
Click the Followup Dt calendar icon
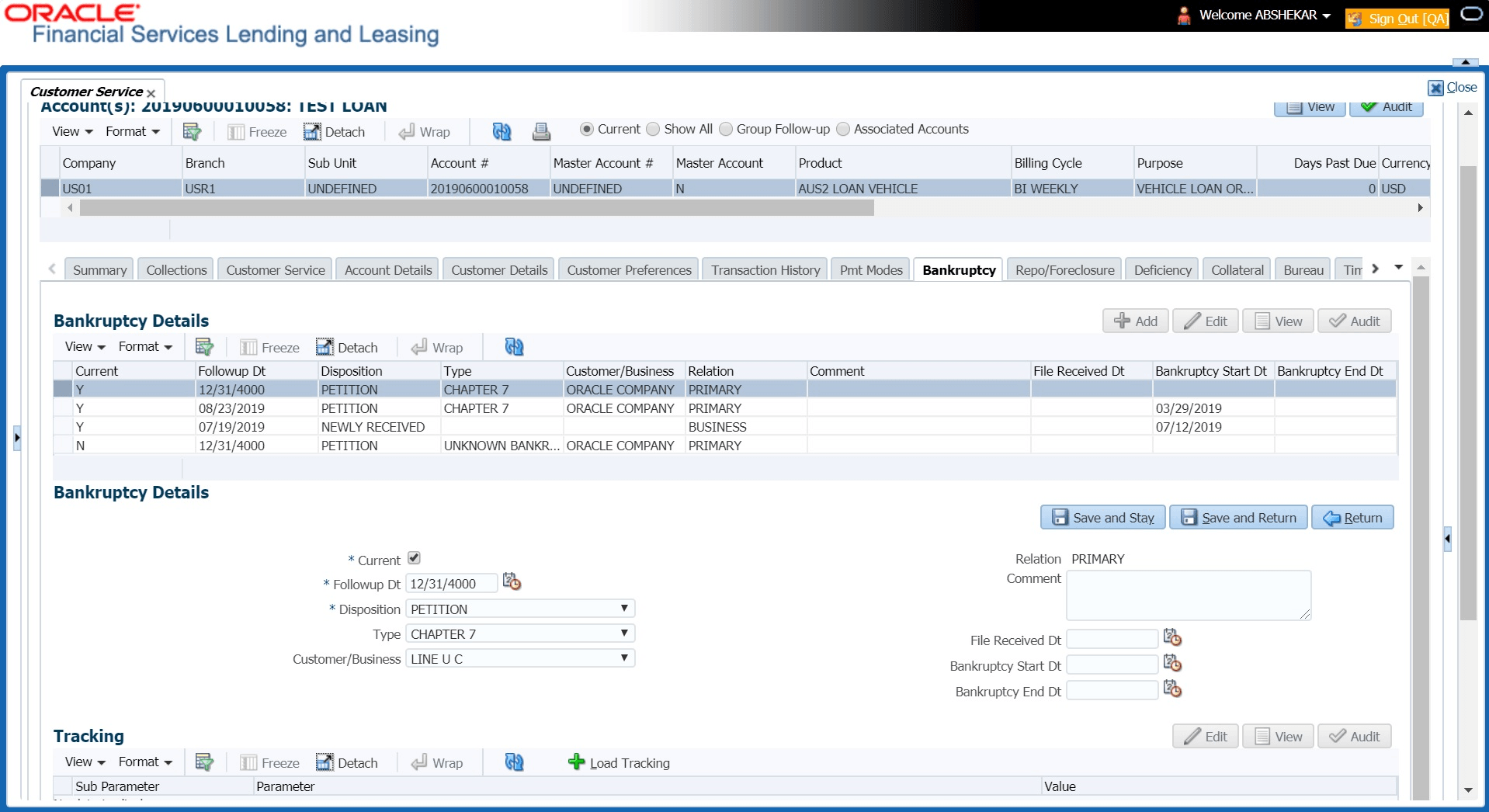(x=512, y=582)
